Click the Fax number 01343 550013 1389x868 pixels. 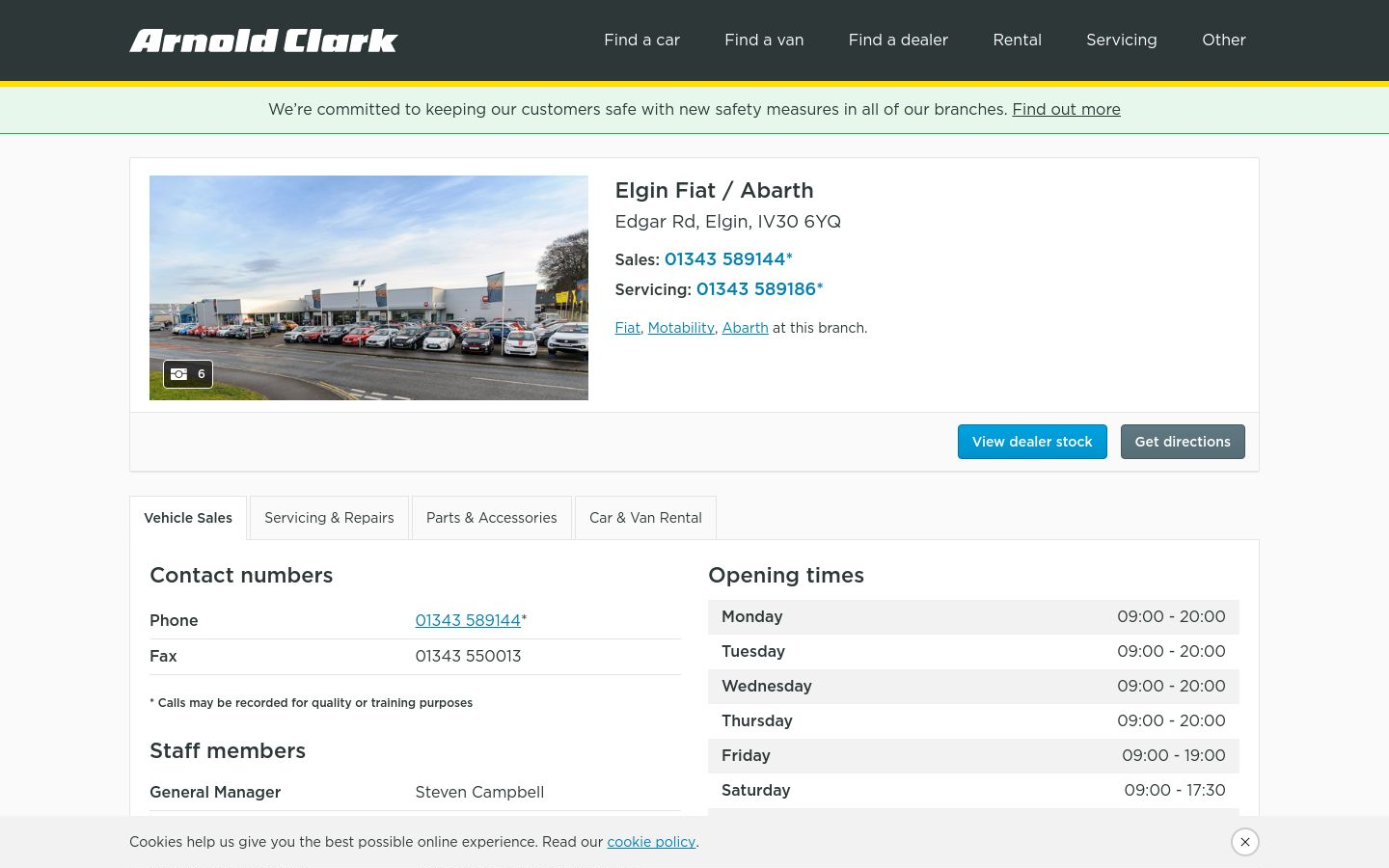coord(468,656)
